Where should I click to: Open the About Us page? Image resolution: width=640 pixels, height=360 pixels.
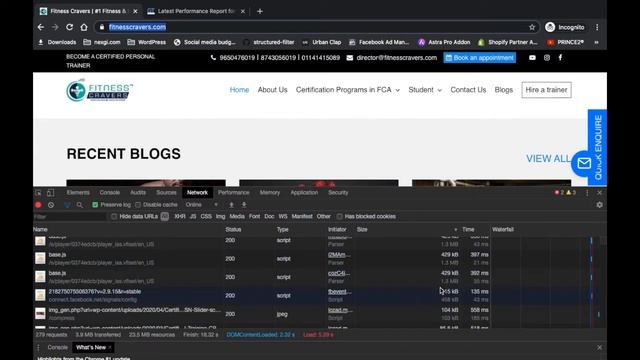(273, 90)
